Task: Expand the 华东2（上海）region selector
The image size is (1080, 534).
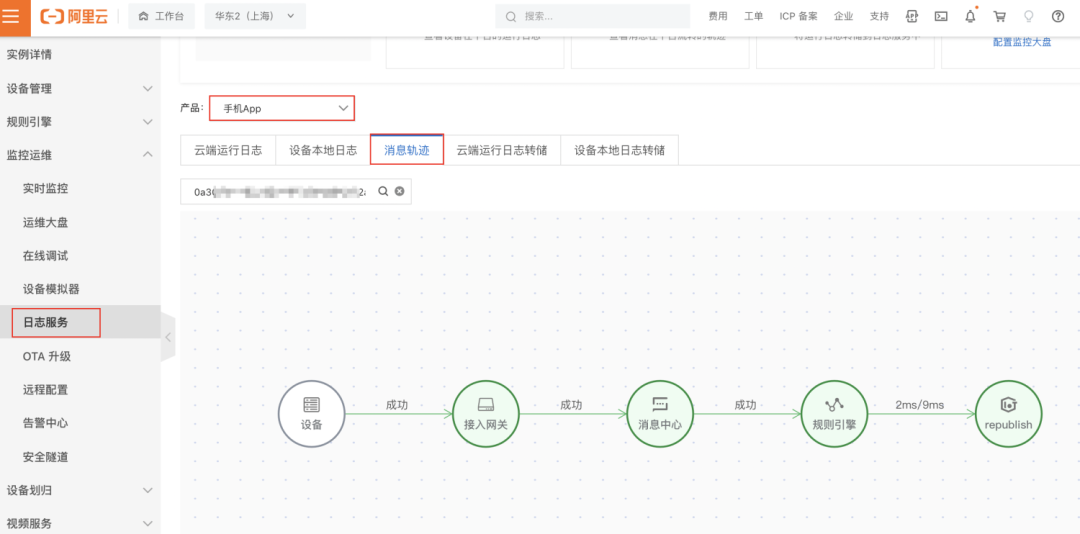Action: click(255, 16)
